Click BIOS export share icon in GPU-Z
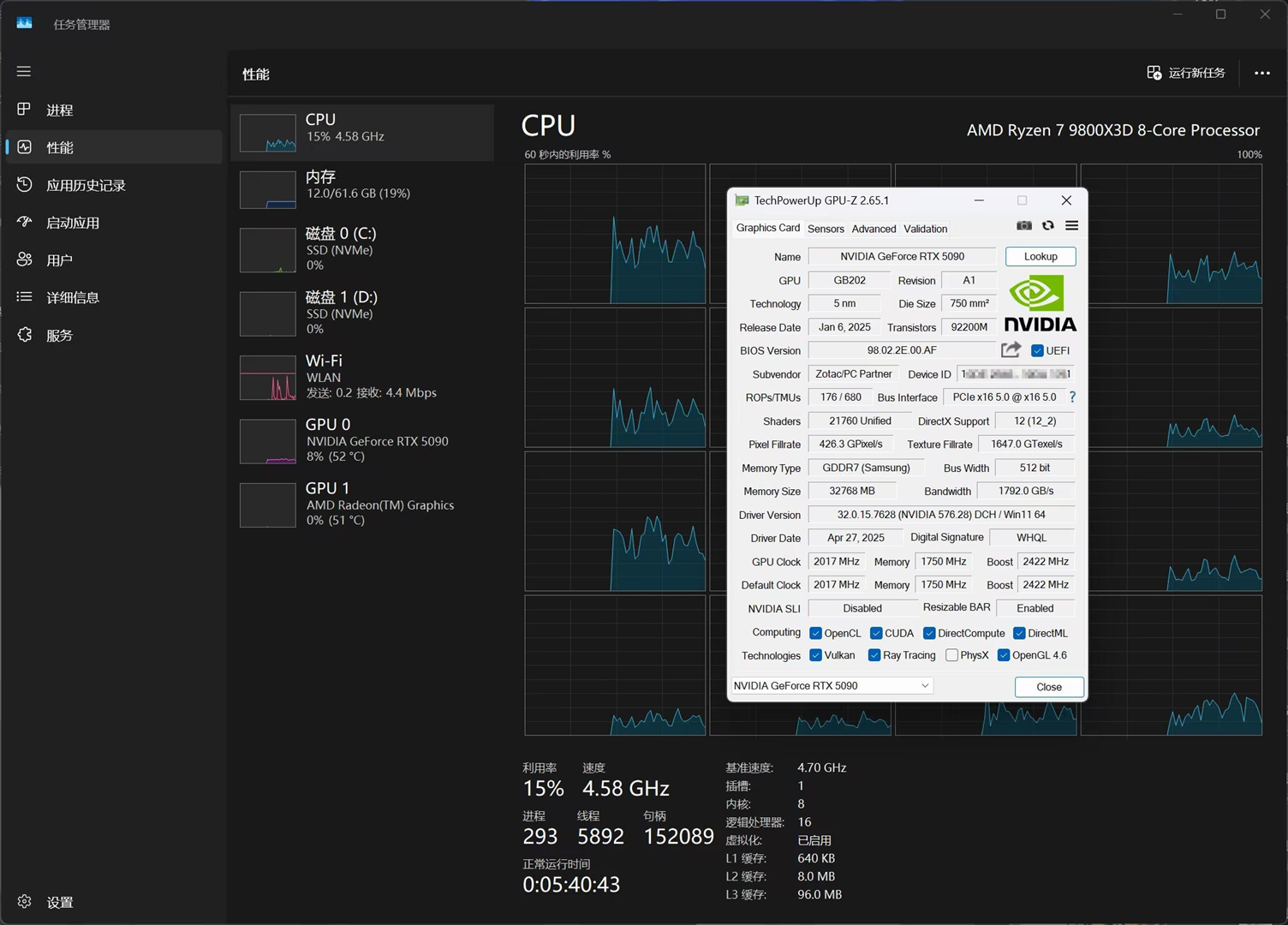This screenshot has width=1288, height=925. (1011, 349)
